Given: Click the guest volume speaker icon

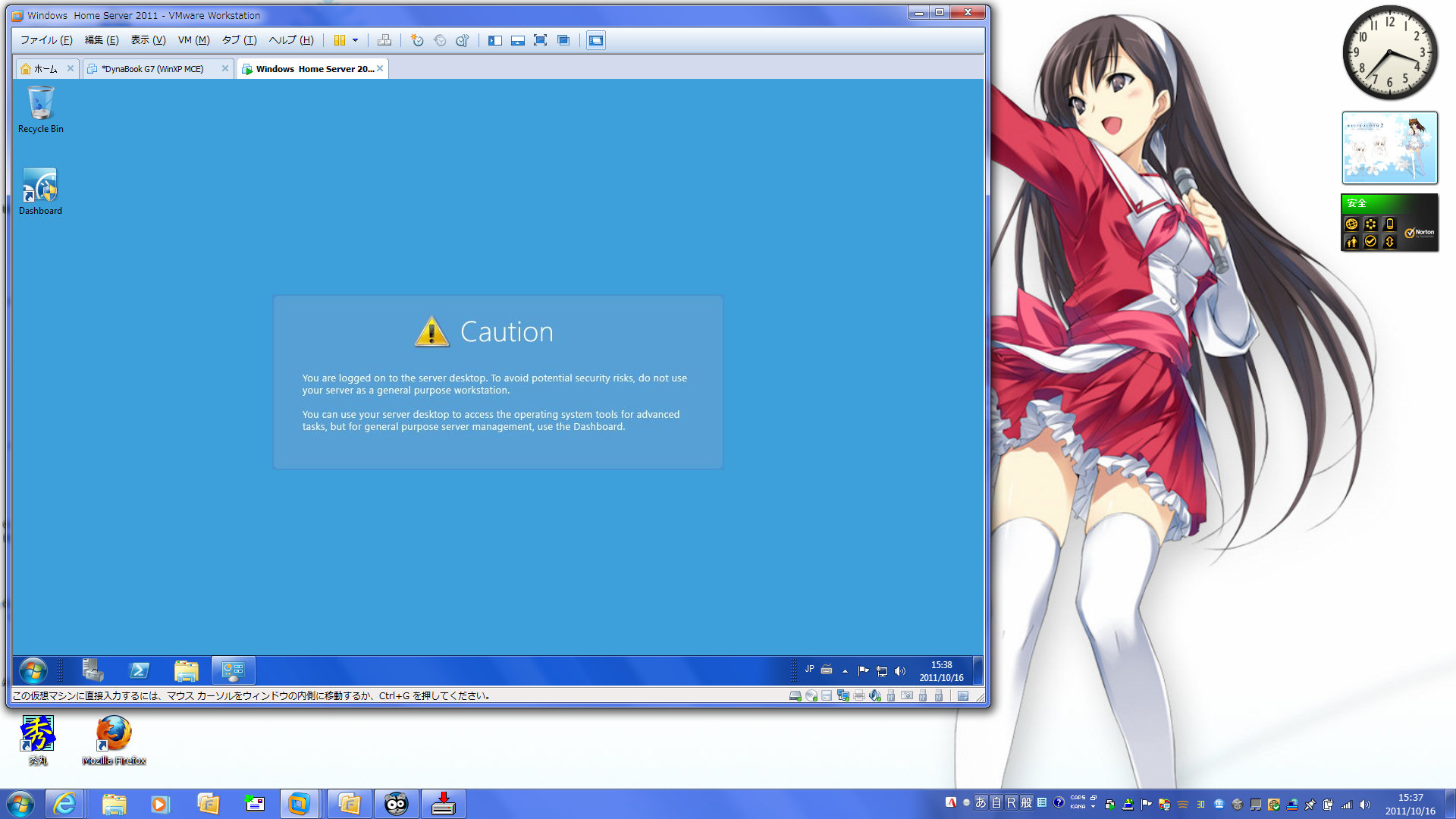Looking at the screenshot, I should (900, 670).
